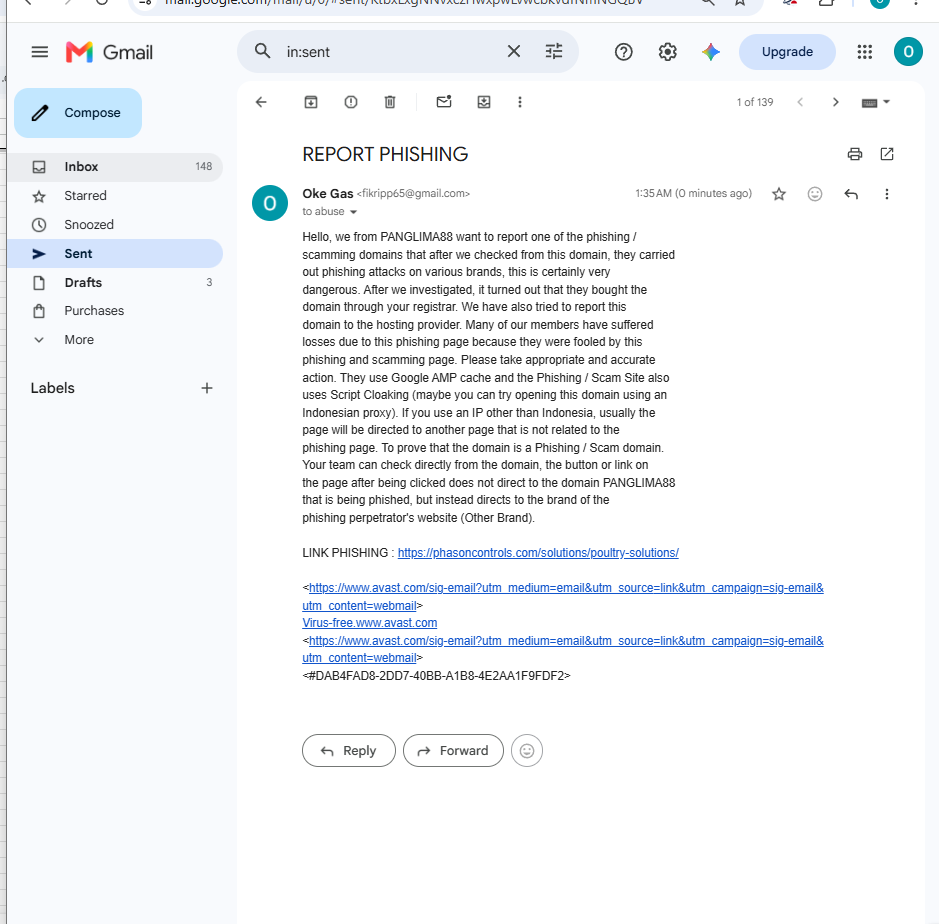Viewport: 939px width, 924px height.
Task: Compose a new email
Action: (x=78, y=113)
